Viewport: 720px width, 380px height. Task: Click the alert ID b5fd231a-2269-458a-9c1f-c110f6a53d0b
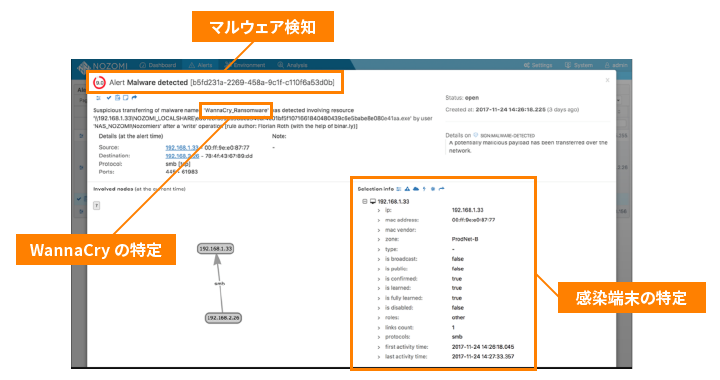[x=262, y=83]
